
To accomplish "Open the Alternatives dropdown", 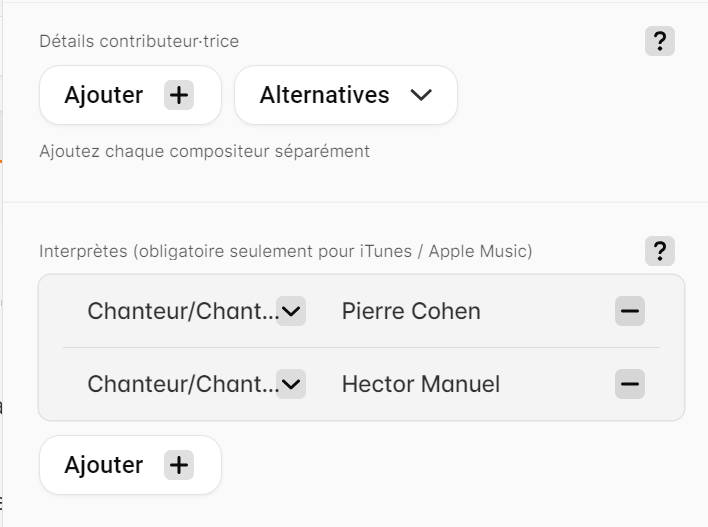I will 346,95.
